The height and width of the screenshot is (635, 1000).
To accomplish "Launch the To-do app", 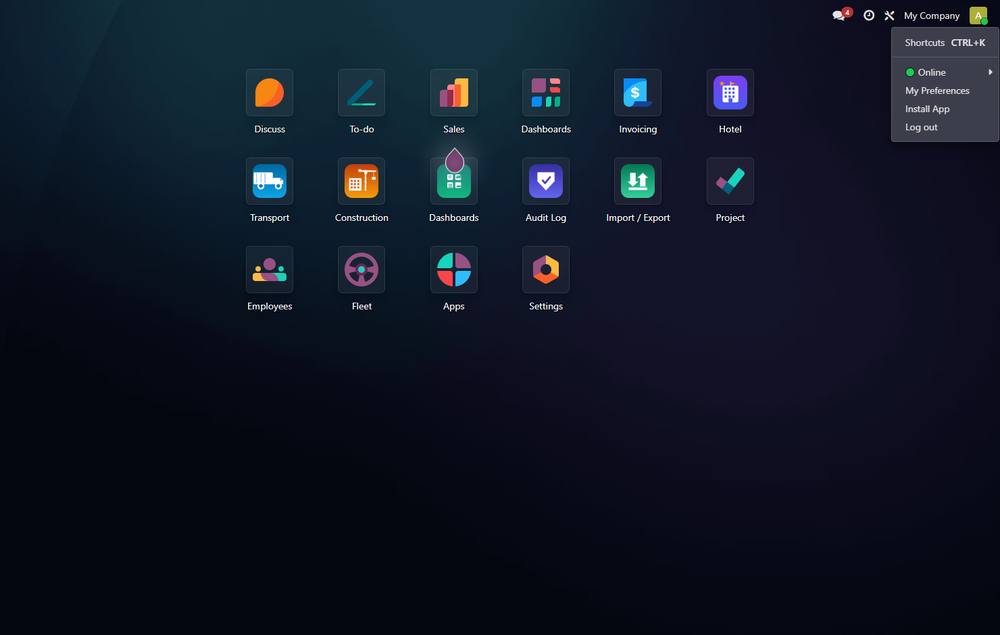I will pos(362,93).
